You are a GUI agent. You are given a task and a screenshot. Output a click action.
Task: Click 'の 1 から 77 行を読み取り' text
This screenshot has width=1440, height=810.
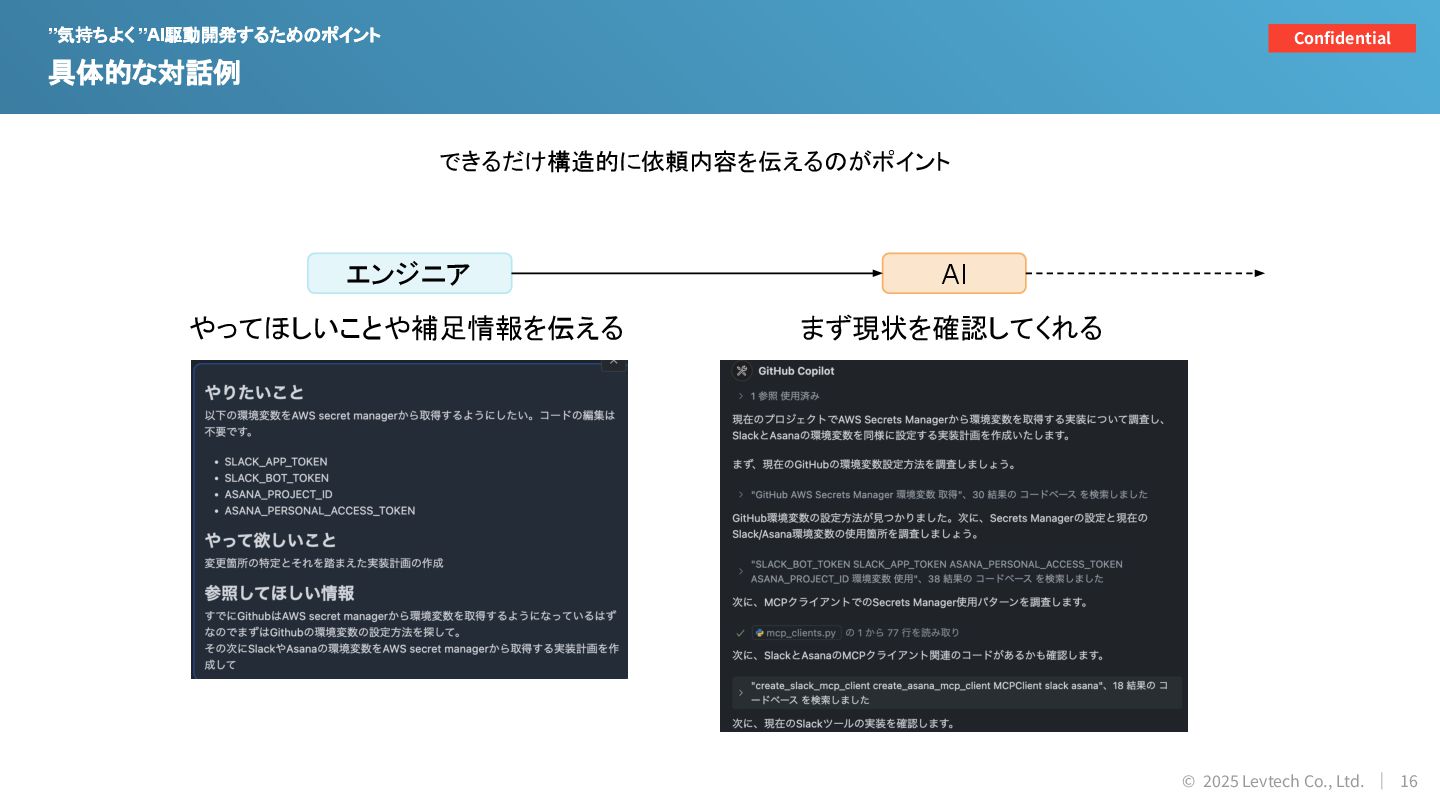point(903,633)
